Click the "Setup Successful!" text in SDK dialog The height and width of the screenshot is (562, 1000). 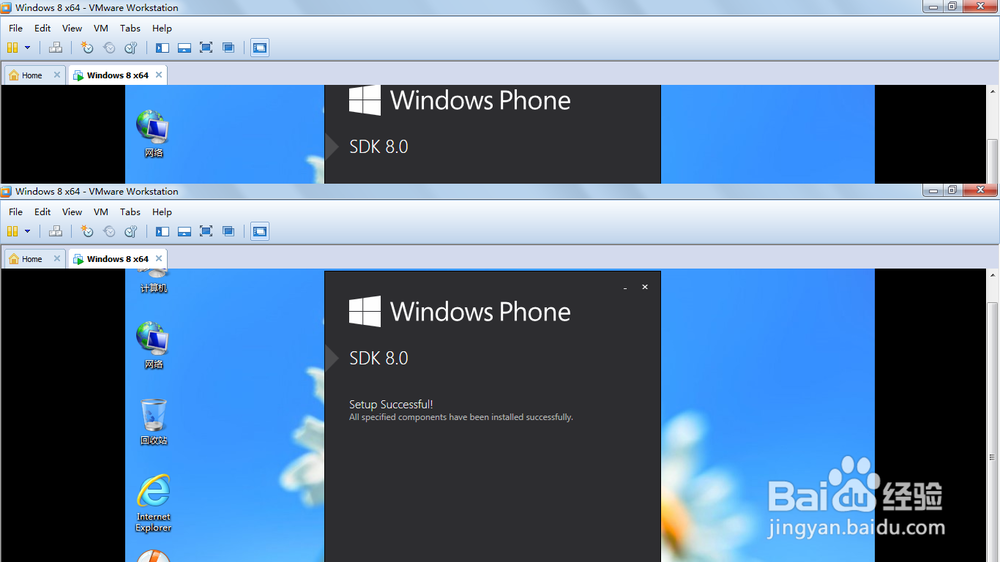391,404
